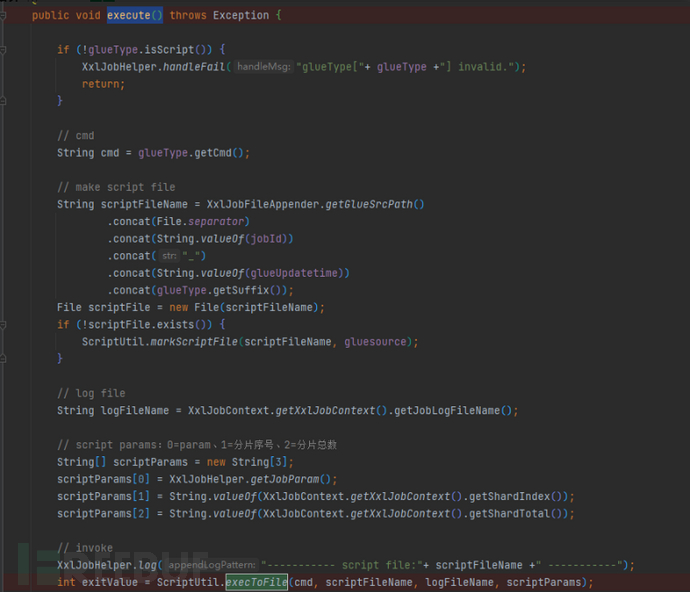The height and width of the screenshot is (592, 690).
Task: Collapse the if (!scriptFile.exists()) block fold marker
Action: 3,325
